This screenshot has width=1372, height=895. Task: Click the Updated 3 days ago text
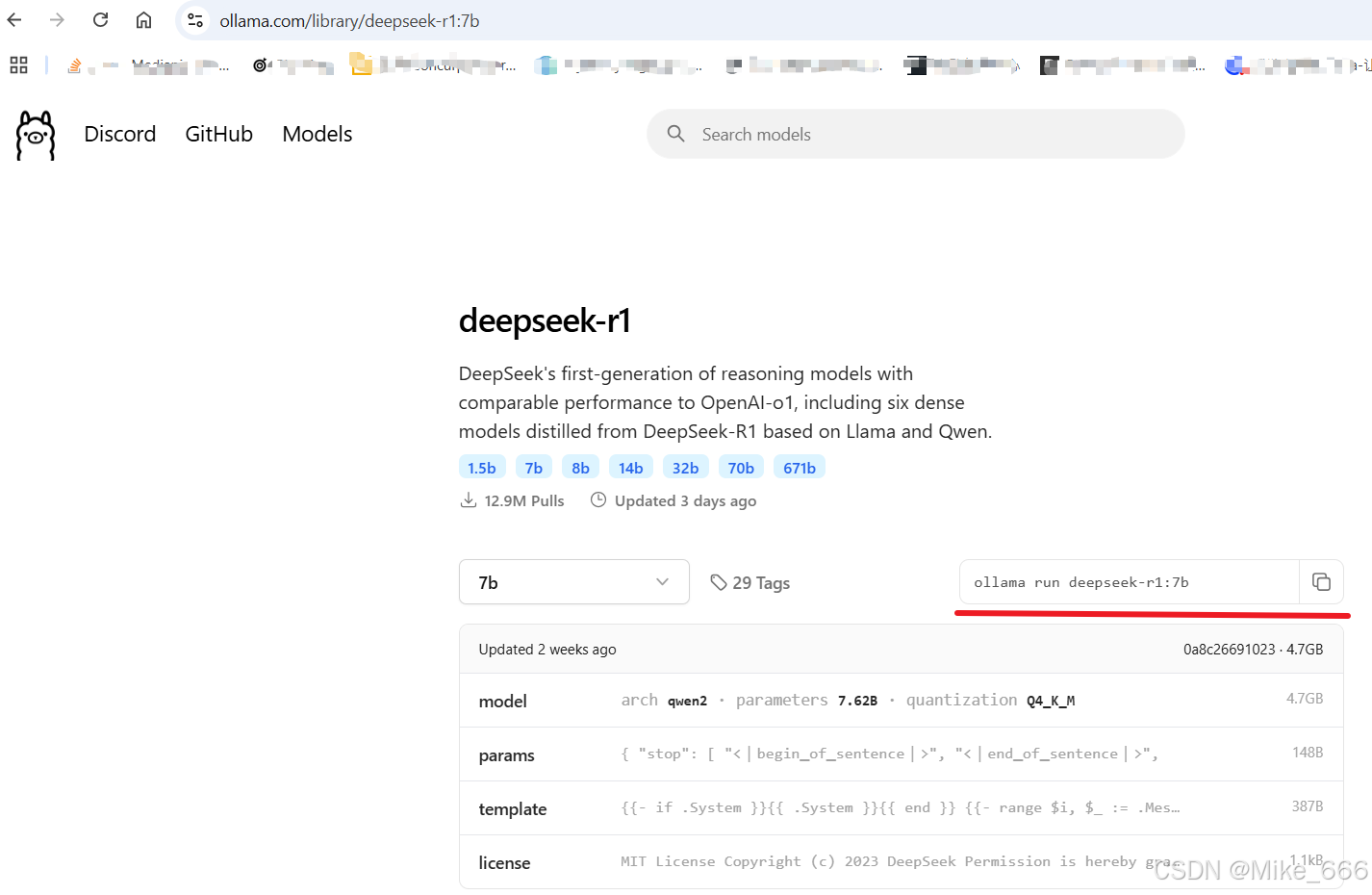[686, 500]
